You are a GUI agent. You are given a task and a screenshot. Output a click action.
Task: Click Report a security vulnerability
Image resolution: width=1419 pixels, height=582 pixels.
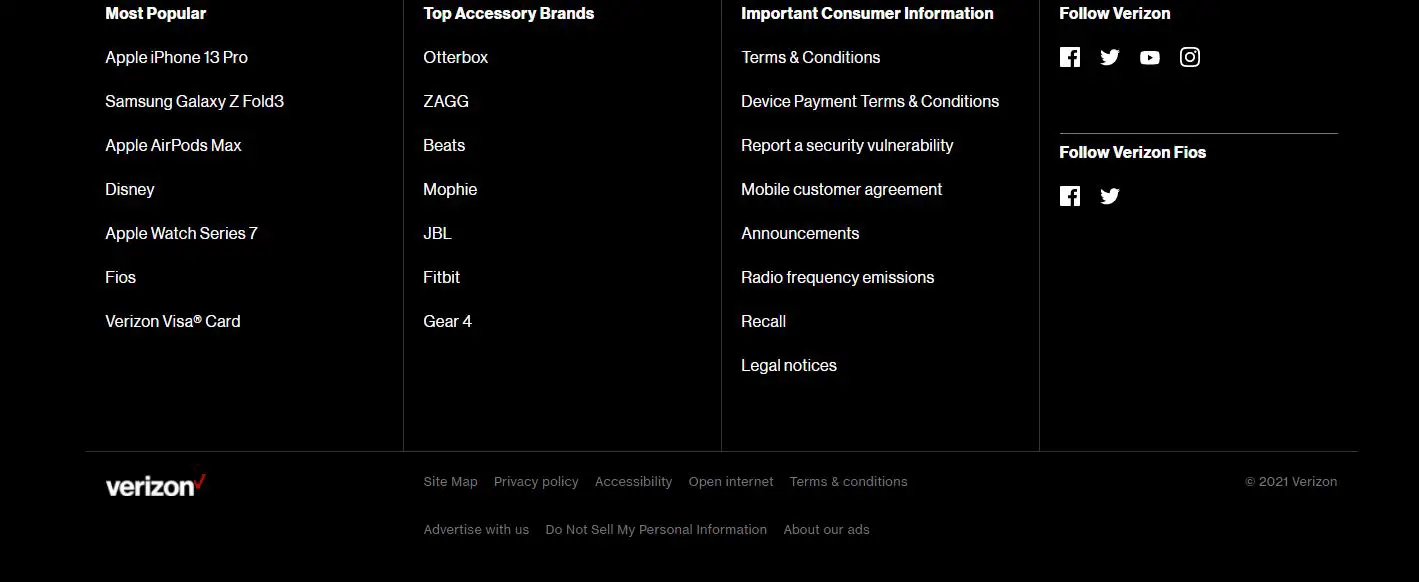tap(847, 145)
